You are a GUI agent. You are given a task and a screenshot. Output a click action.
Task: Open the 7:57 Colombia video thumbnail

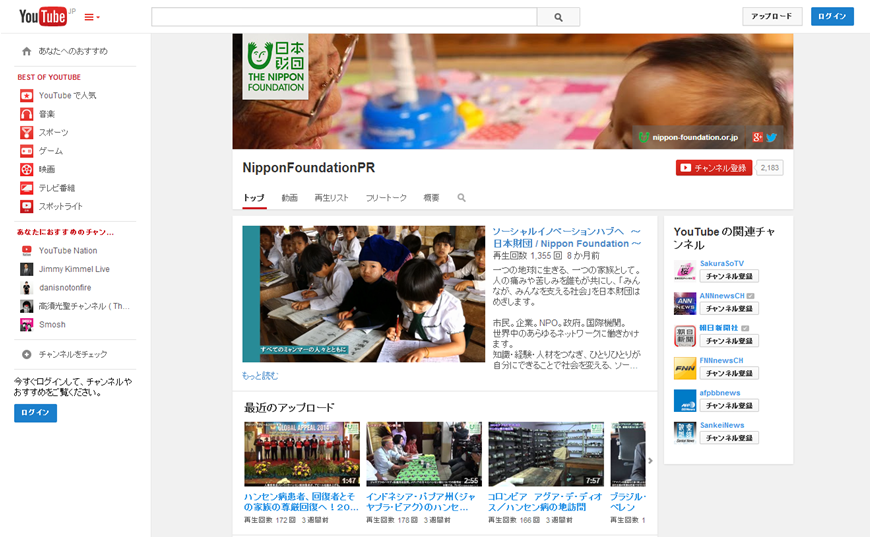[546, 454]
